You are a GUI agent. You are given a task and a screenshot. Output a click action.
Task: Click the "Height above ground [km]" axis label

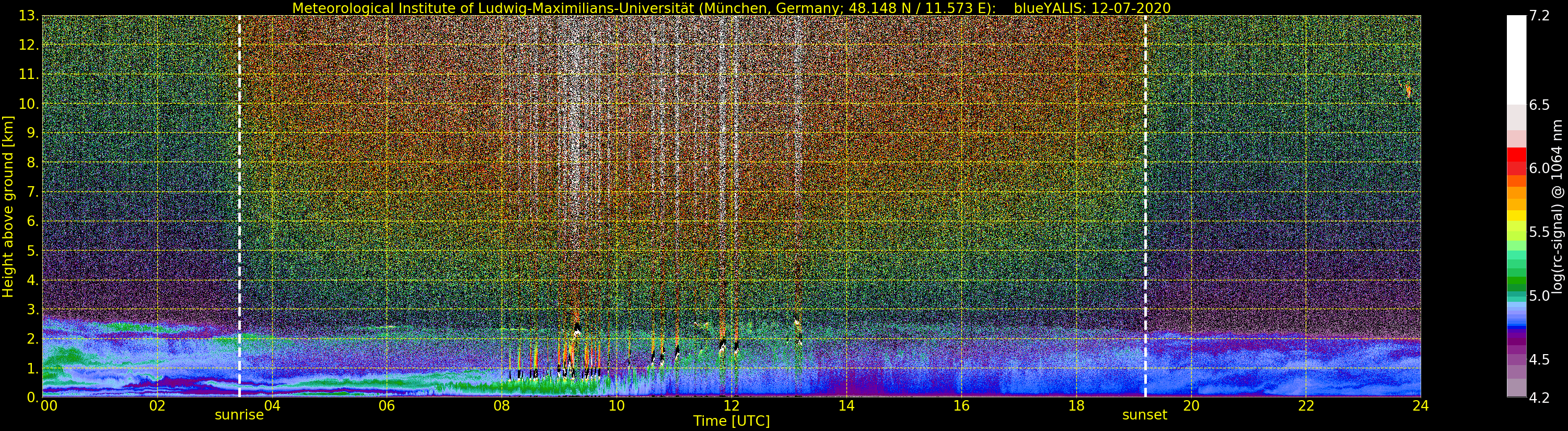[x=8, y=206]
